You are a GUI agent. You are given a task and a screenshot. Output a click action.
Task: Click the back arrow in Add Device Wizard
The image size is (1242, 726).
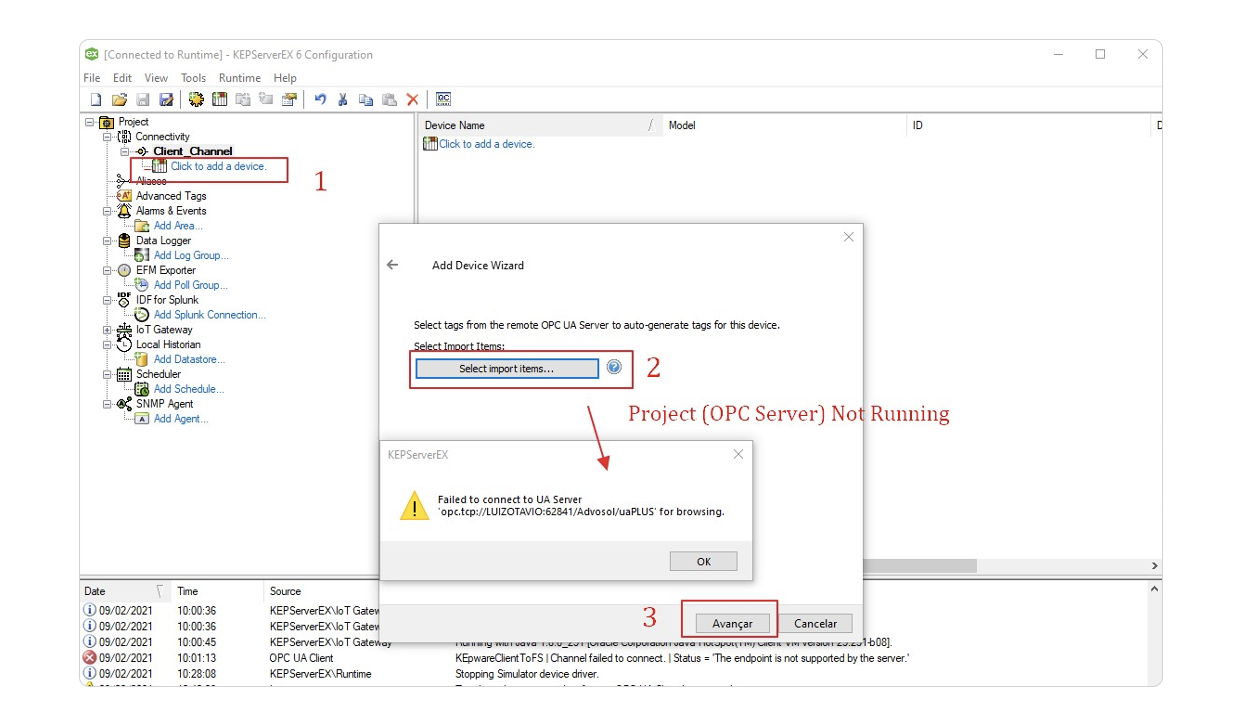click(x=393, y=265)
